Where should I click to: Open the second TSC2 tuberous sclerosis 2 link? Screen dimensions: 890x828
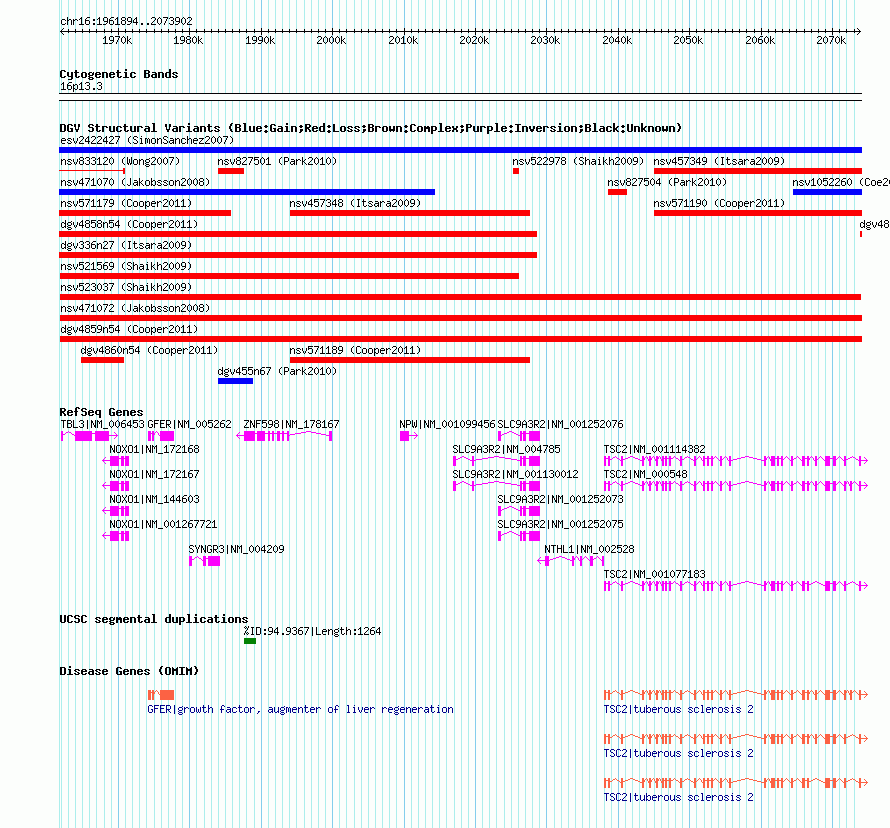pos(678,753)
